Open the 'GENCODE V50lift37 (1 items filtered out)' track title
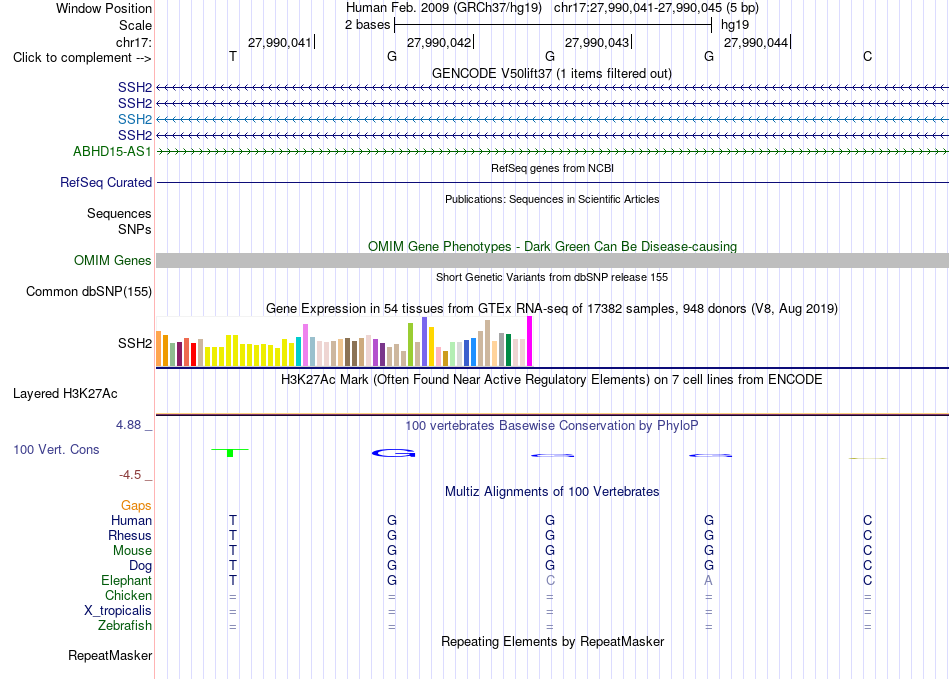The height and width of the screenshot is (679, 950). (552, 73)
